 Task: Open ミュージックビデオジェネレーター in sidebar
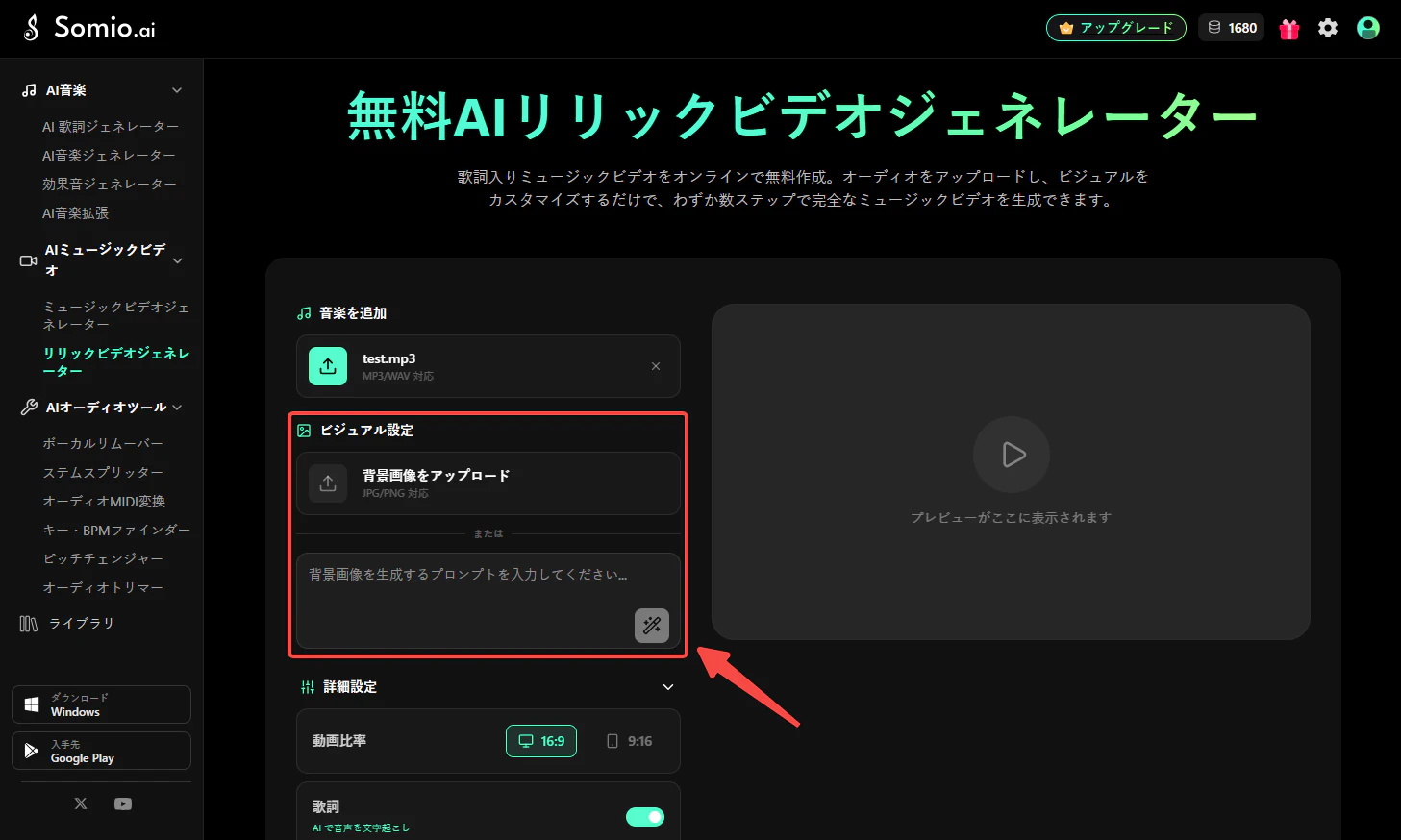click(116, 315)
